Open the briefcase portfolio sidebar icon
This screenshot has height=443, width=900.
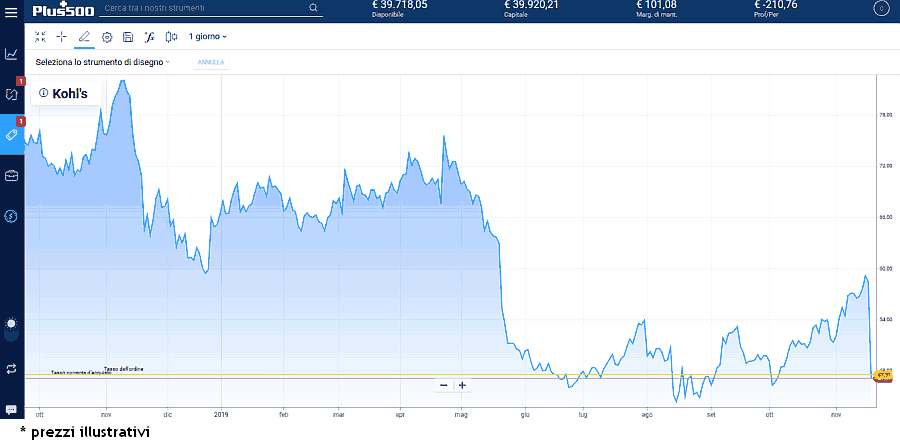pos(11,176)
